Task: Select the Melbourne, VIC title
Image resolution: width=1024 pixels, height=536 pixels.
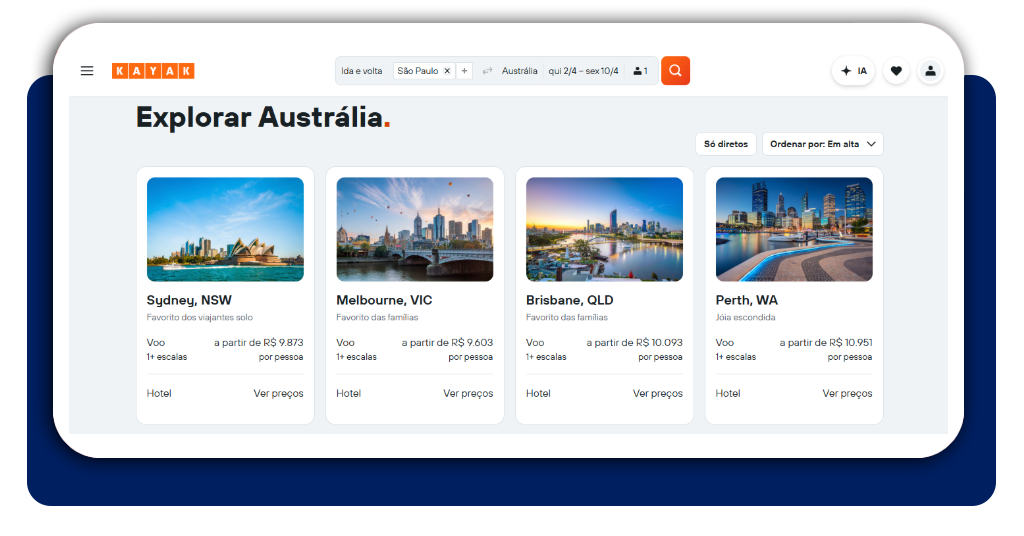Action: (384, 300)
